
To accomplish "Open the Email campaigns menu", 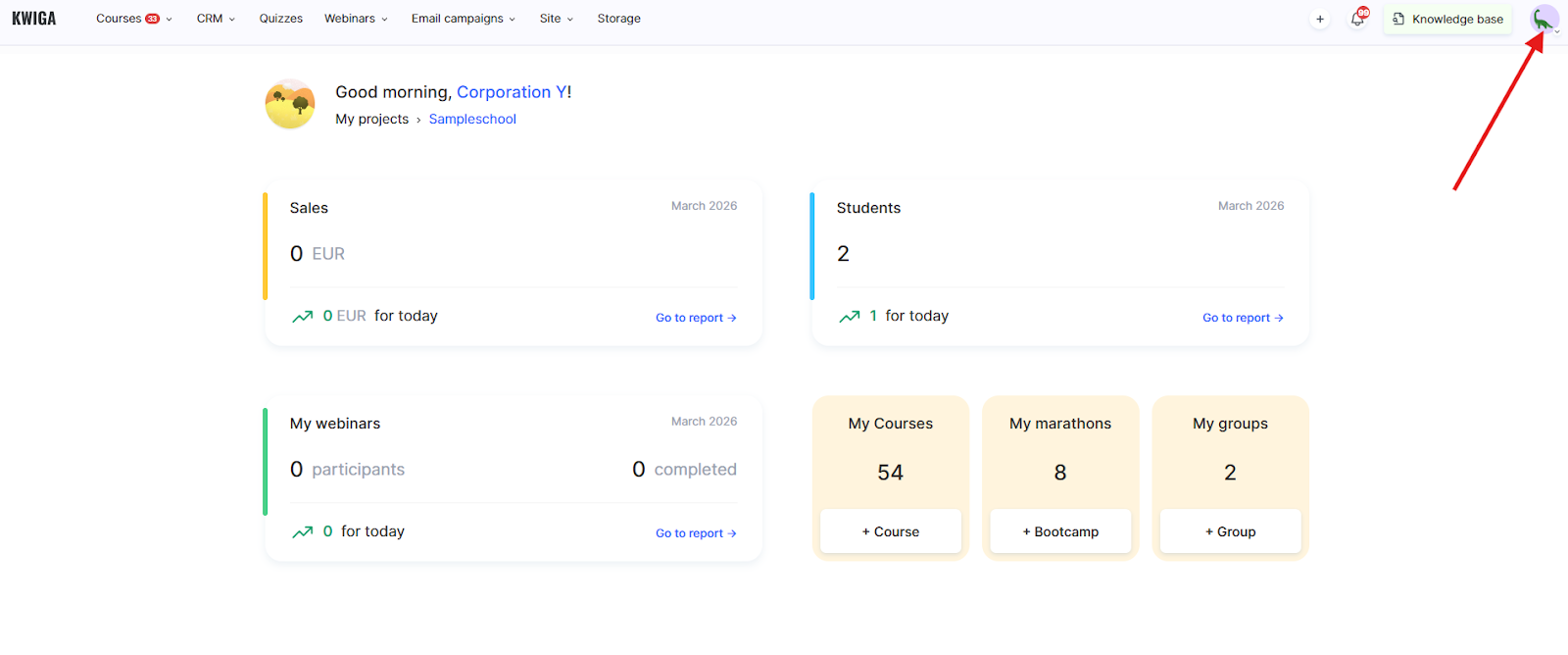I will pos(463,19).
